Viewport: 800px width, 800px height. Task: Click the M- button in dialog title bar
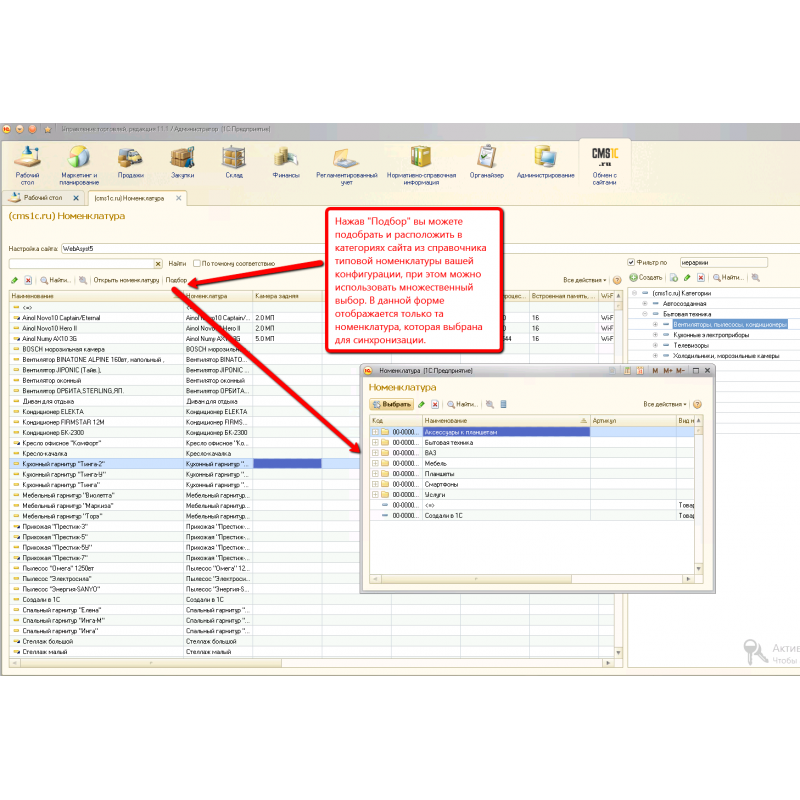click(x=681, y=371)
